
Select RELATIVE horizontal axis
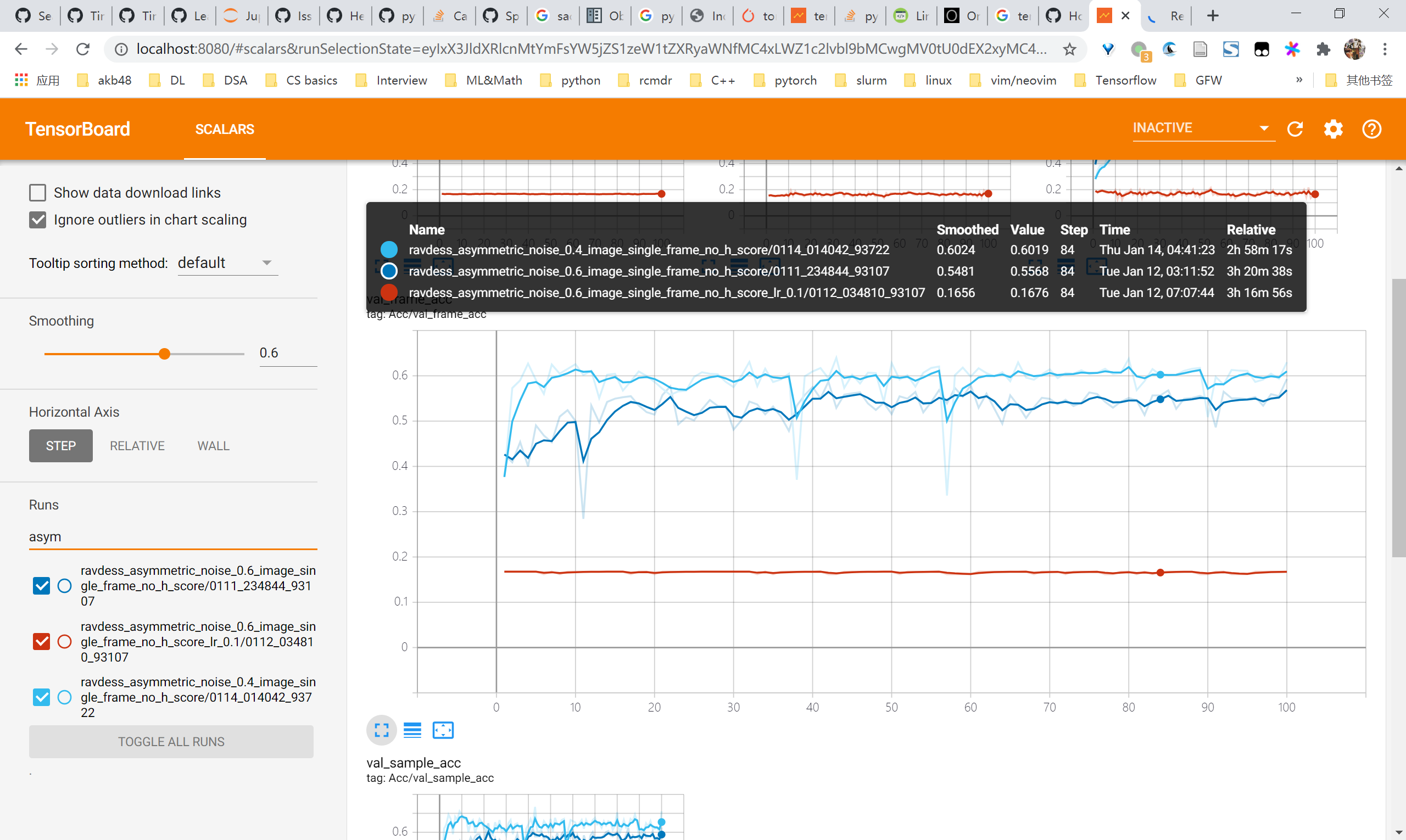point(137,446)
